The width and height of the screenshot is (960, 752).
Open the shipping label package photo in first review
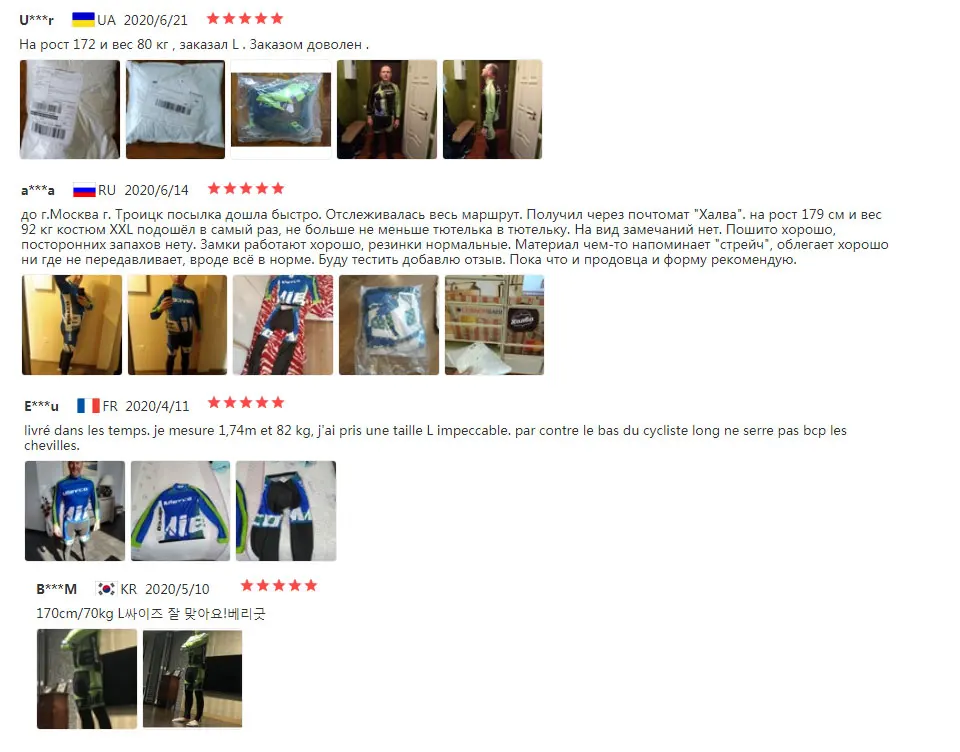point(70,110)
